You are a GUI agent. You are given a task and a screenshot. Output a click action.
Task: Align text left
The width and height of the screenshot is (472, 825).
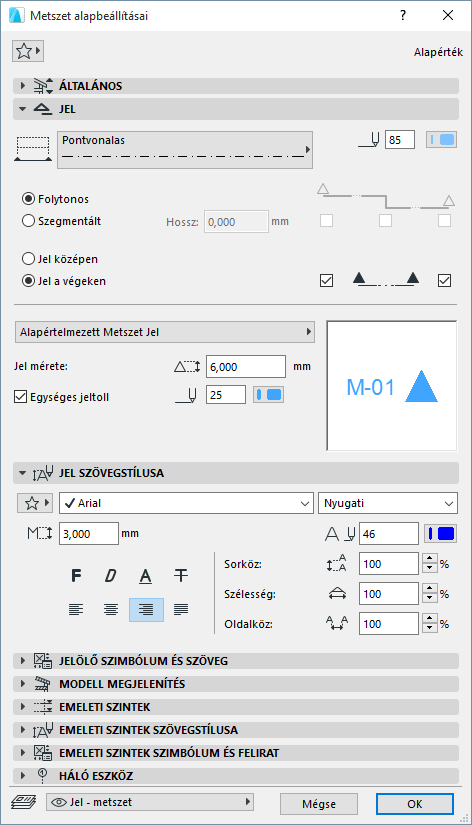coord(76,609)
